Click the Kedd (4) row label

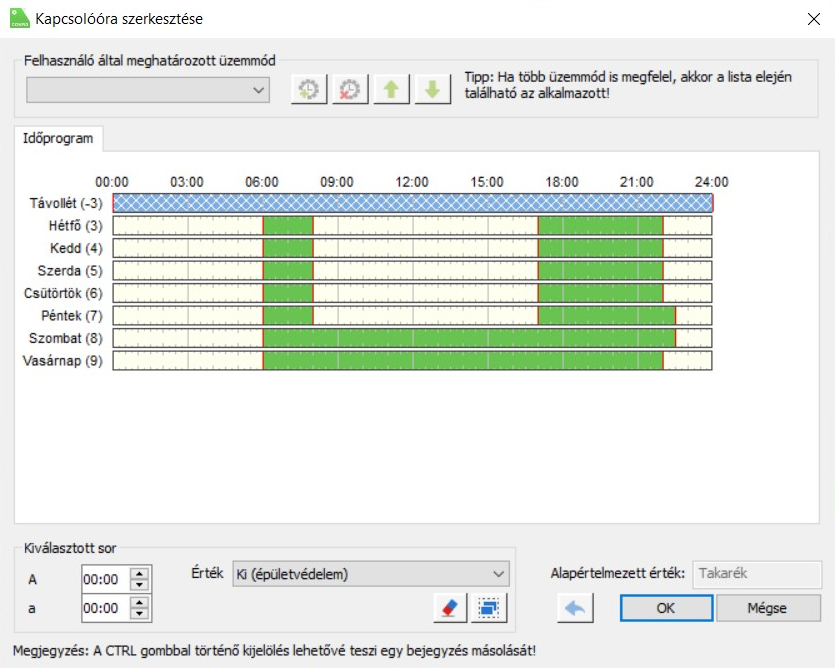(x=76, y=248)
